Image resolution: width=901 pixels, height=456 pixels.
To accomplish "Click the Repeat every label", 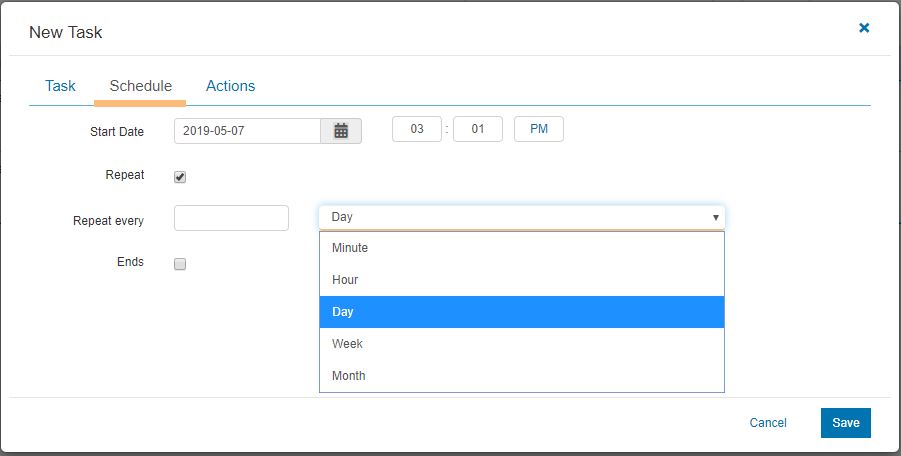I will coord(108,221).
